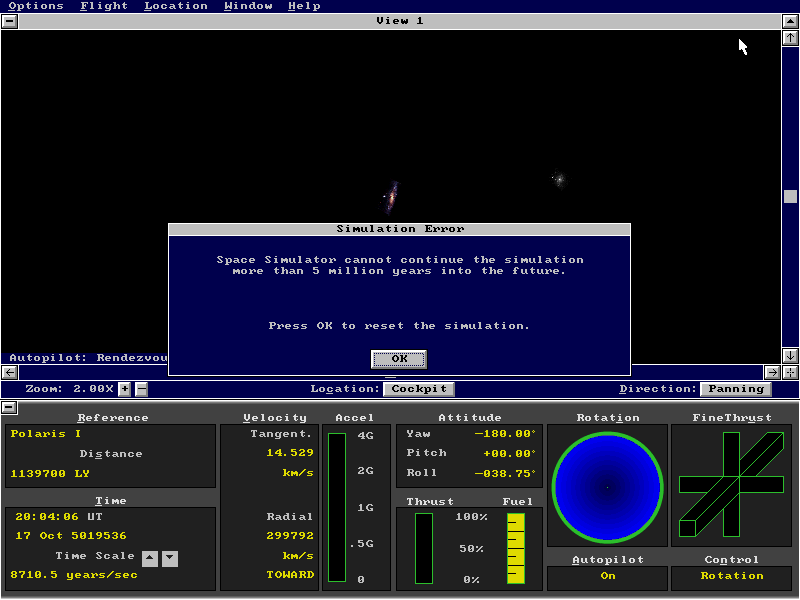Viewport: 800px width, 600px height.
Task: Click the Control panel heading
Action: [732, 560]
